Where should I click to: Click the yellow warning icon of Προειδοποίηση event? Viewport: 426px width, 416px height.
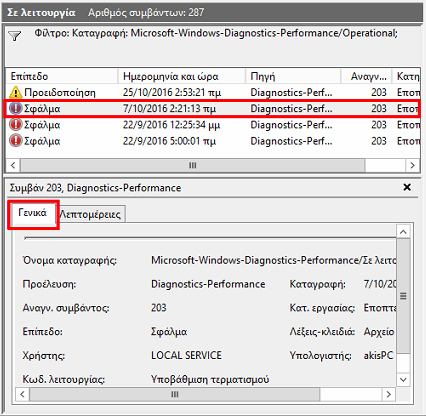pos(15,92)
